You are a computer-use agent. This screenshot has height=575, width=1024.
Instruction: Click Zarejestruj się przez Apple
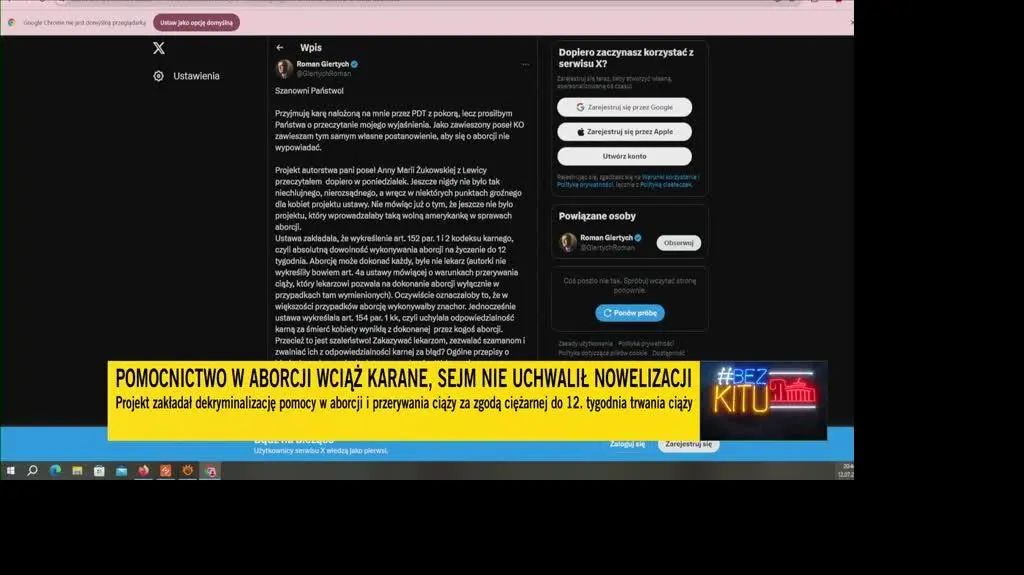tap(624, 132)
